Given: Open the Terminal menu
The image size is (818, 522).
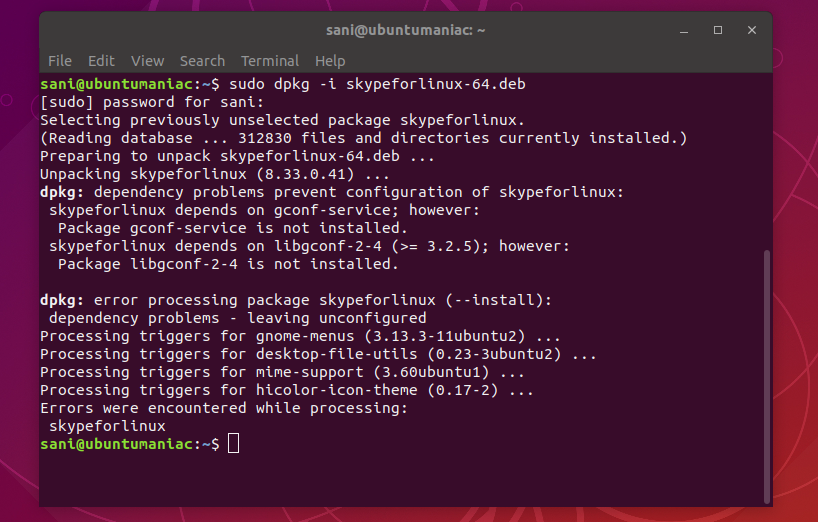Looking at the screenshot, I should 270,61.
